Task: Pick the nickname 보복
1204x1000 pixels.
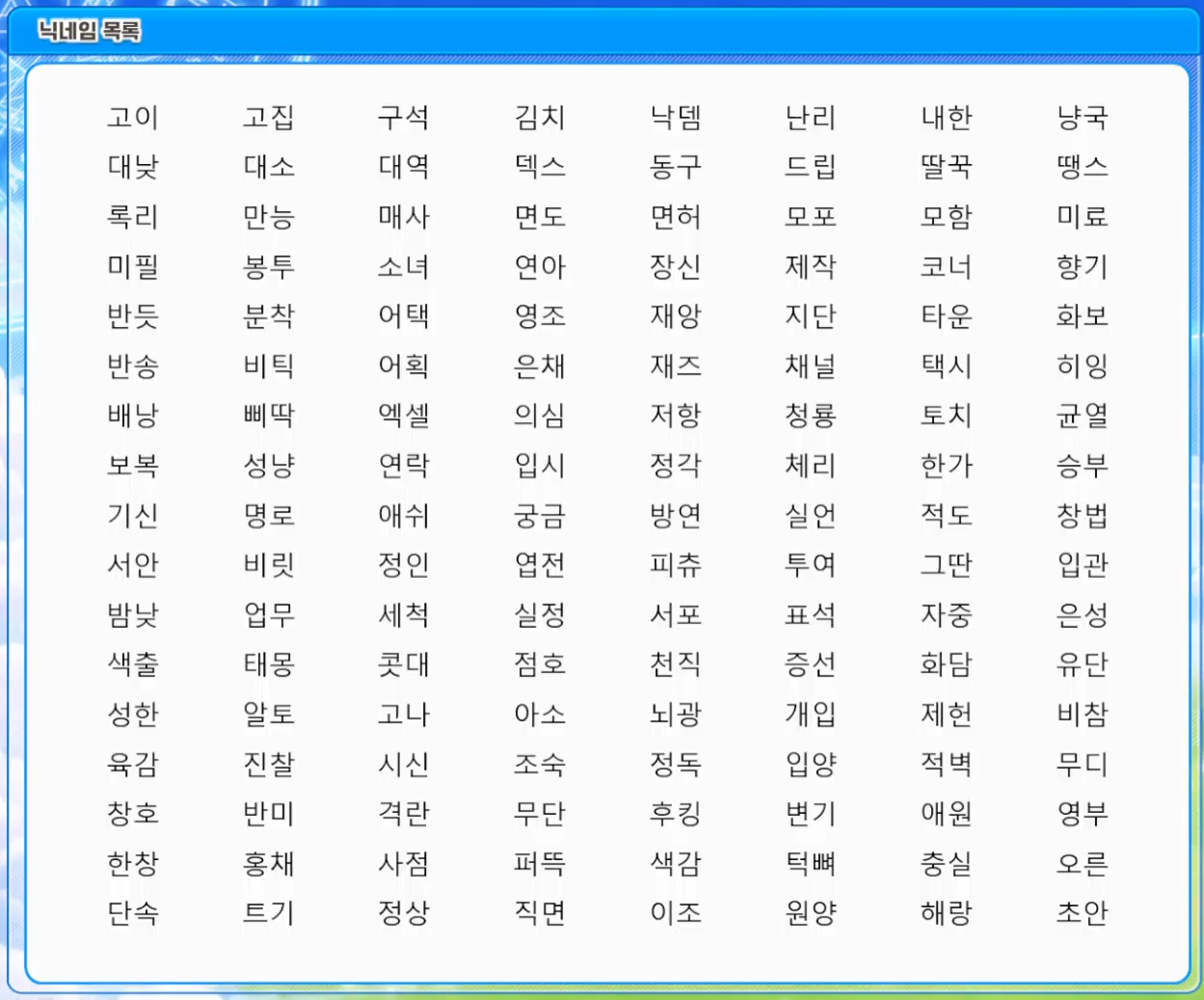Action: 133,466
